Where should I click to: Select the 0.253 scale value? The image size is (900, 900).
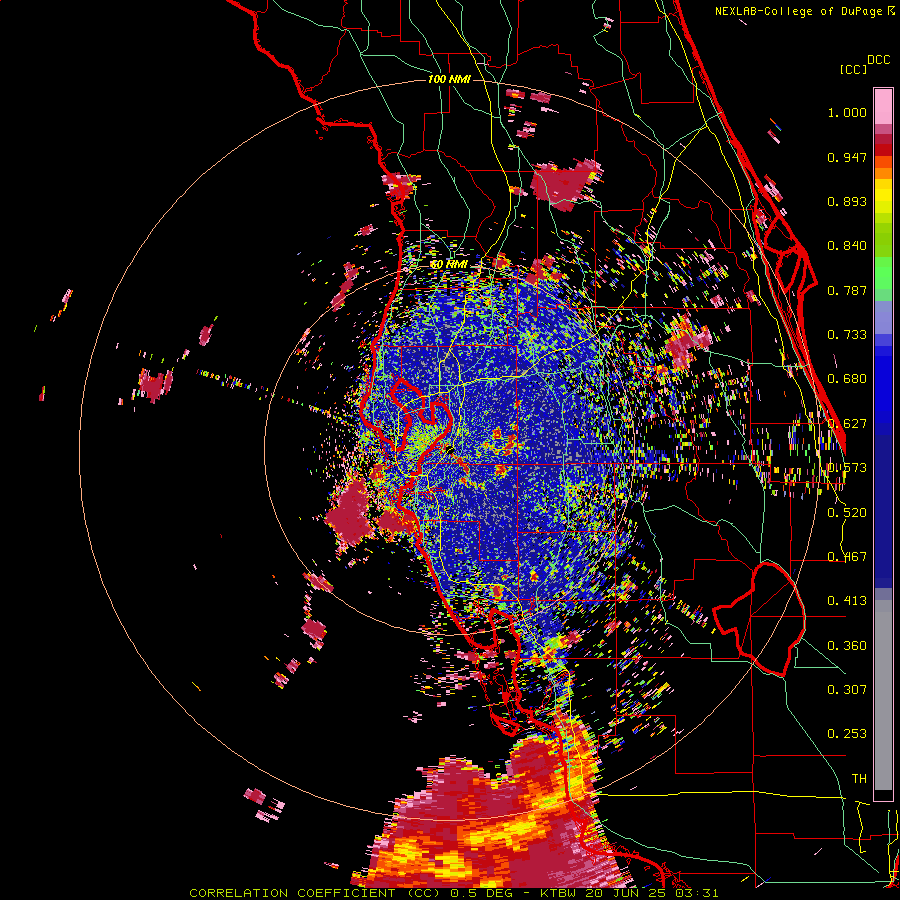tap(847, 734)
